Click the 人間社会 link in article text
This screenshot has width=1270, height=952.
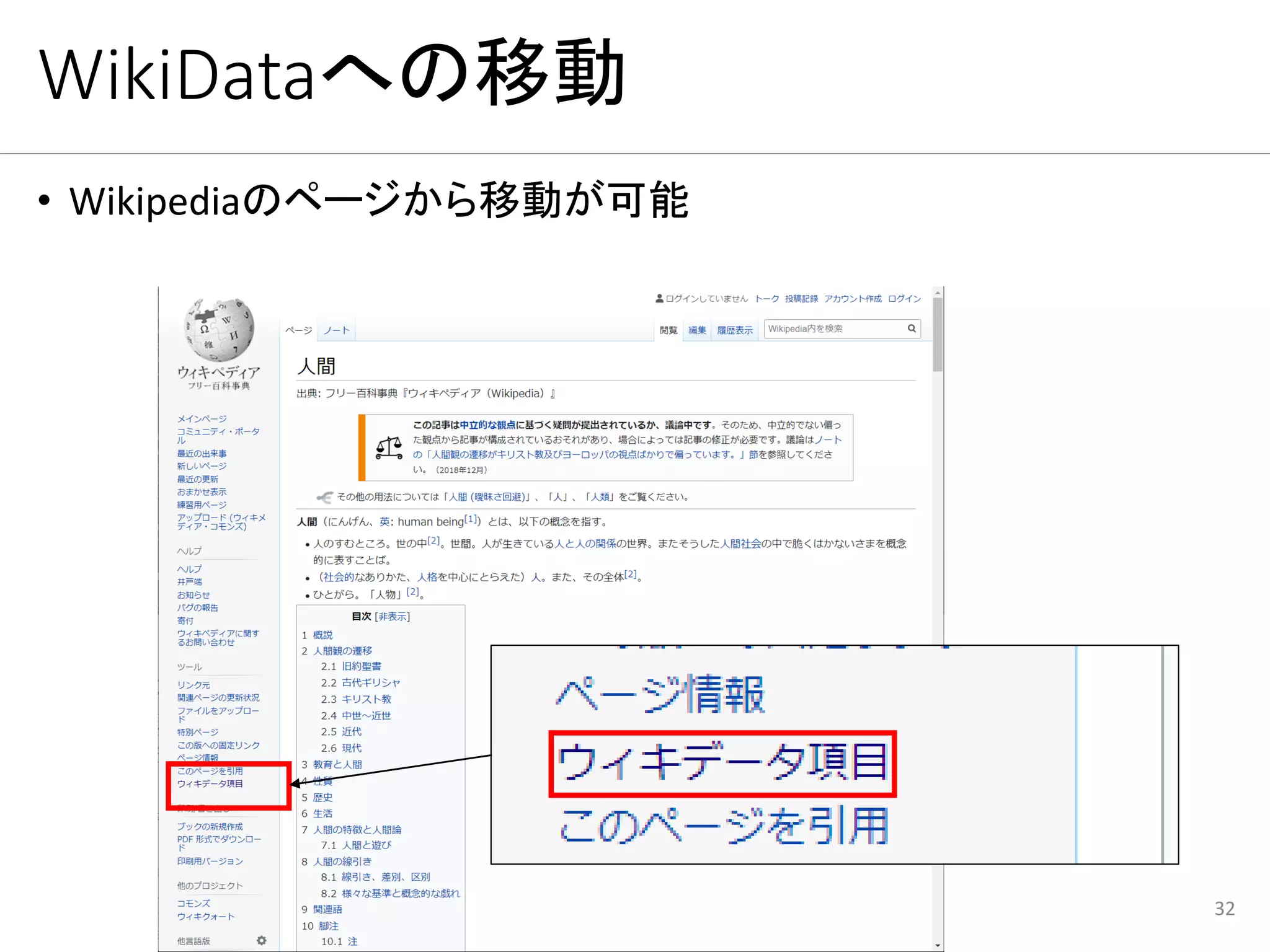coord(740,544)
